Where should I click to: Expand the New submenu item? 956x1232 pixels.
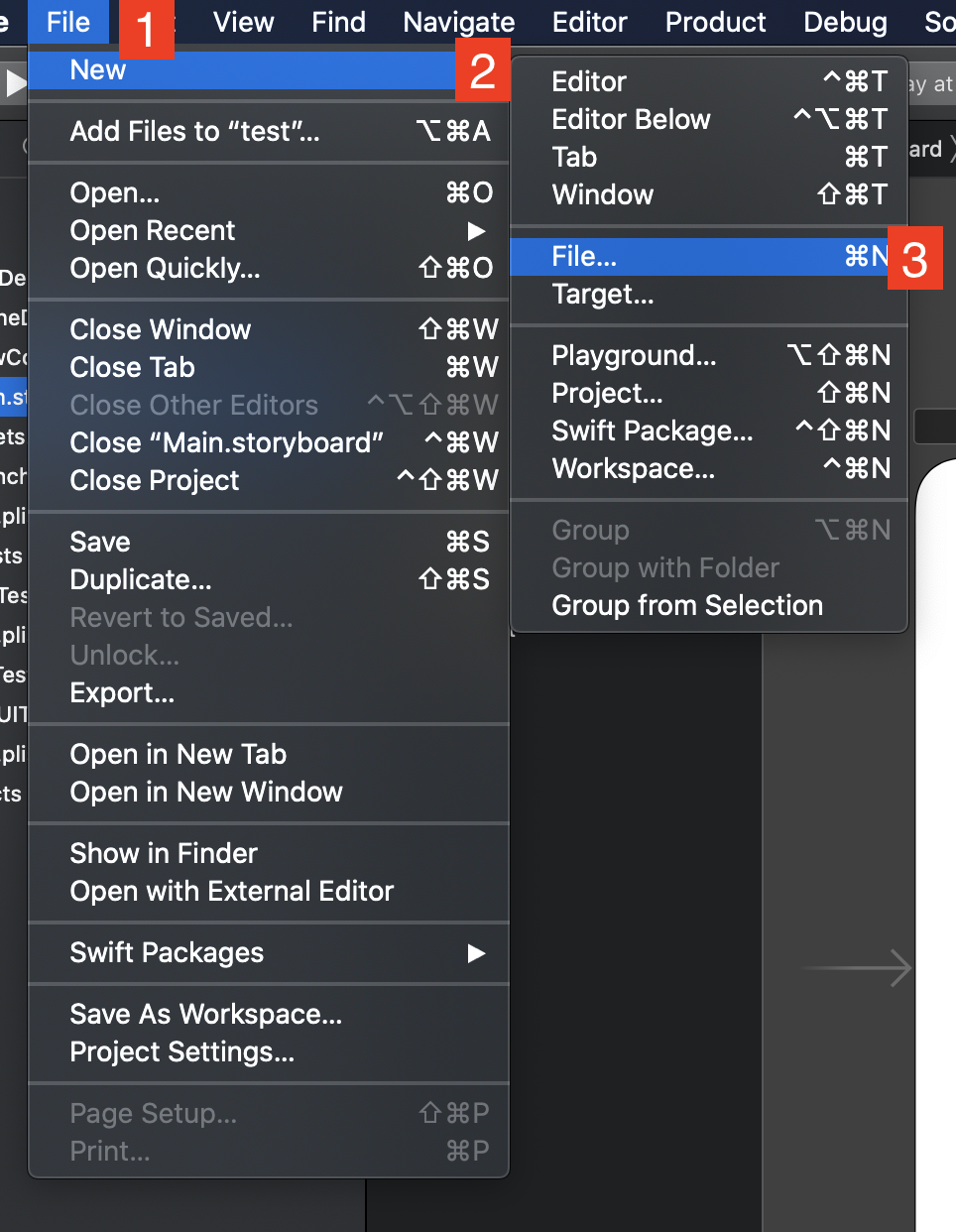pos(269,70)
